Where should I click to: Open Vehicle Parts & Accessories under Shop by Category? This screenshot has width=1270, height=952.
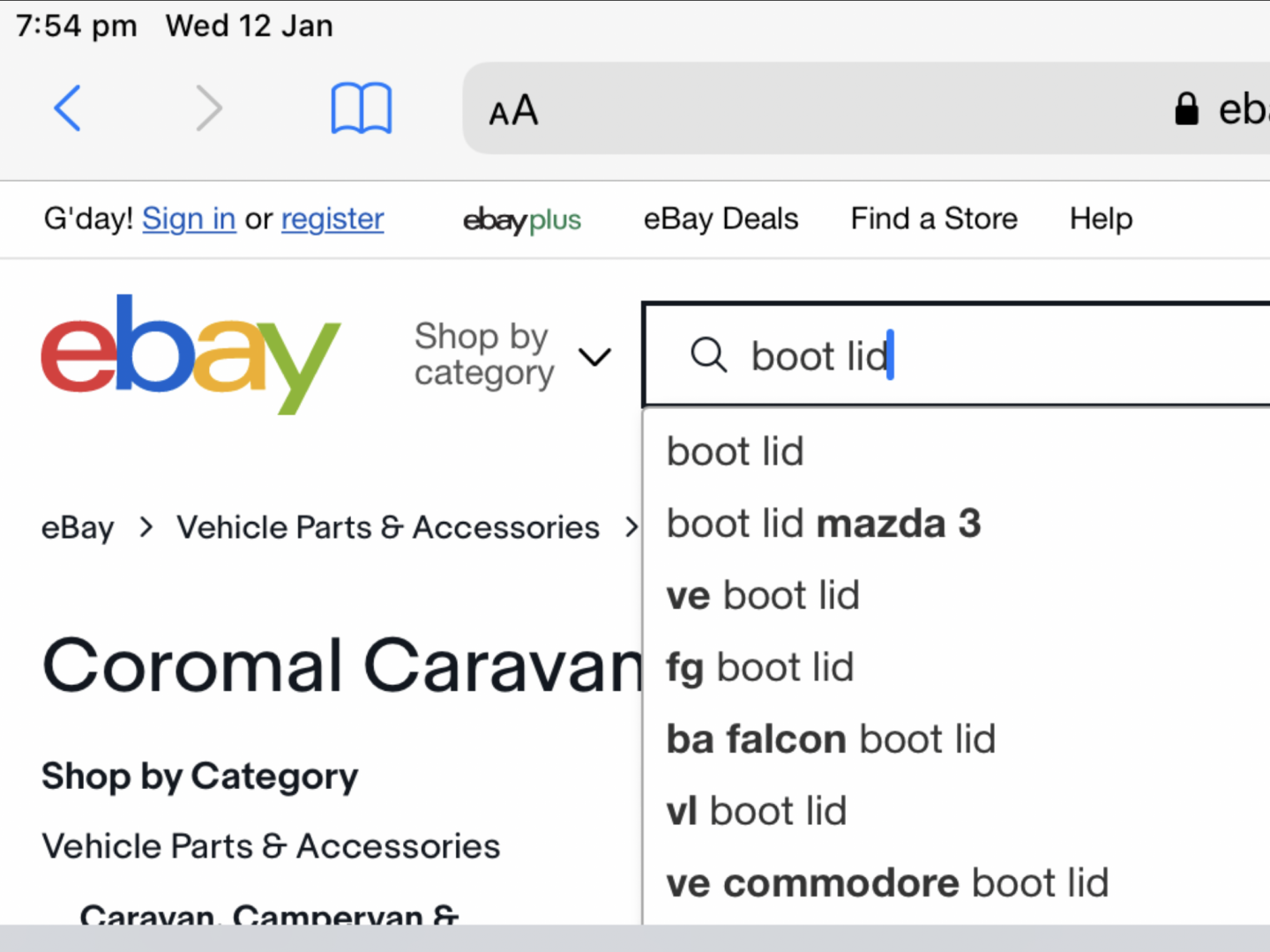(271, 846)
